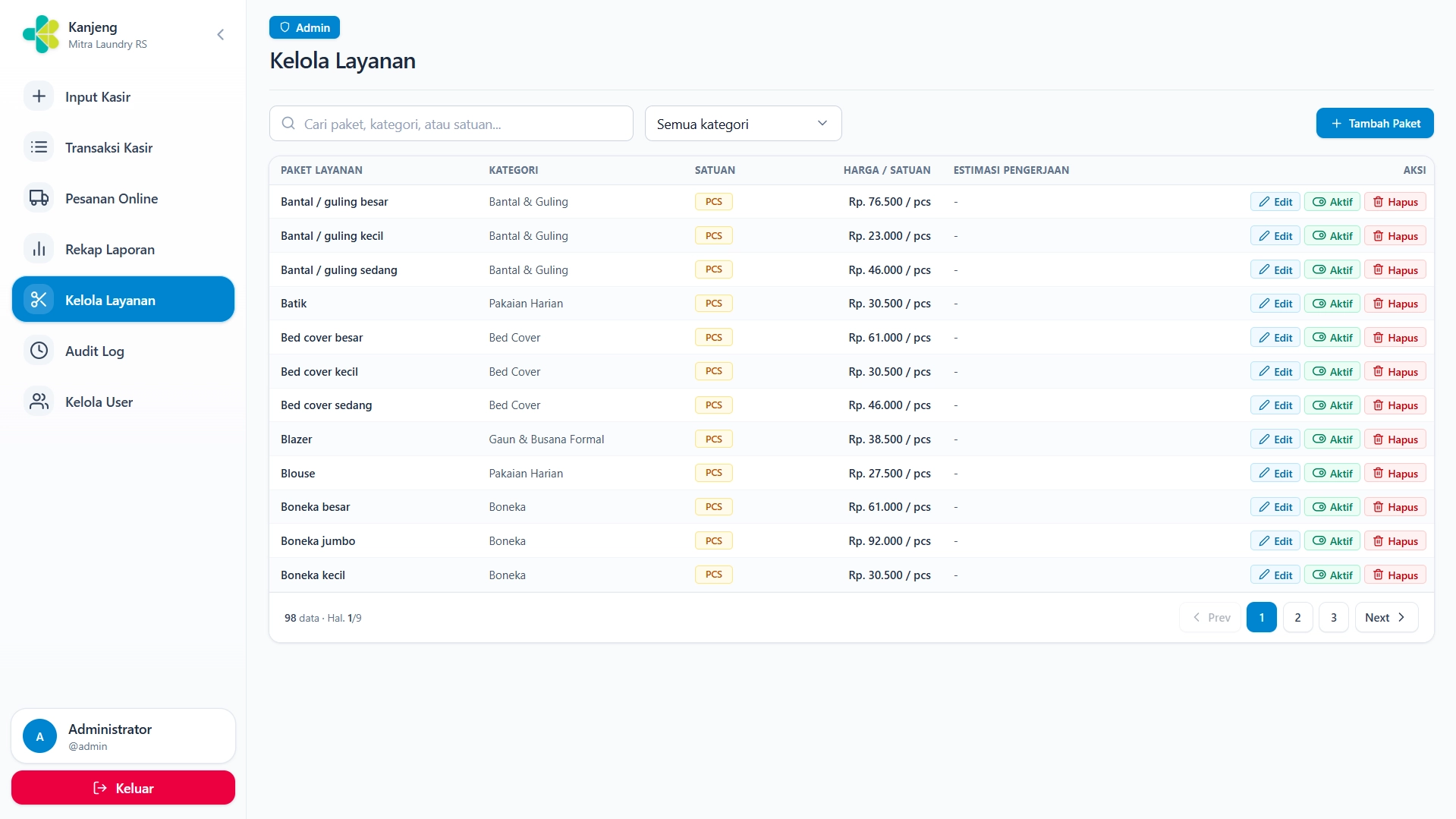The image size is (1456, 819).
Task: Collapse the sidebar with the chevron
Action: click(x=221, y=34)
